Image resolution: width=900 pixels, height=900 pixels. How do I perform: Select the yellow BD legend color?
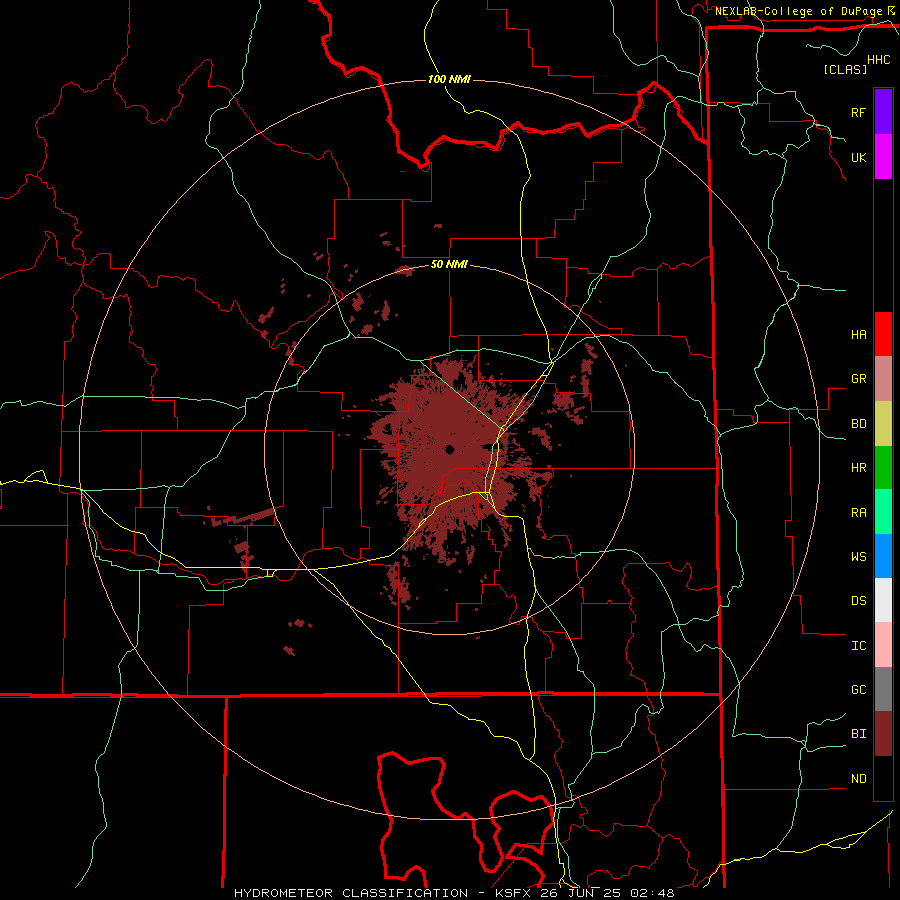(883, 424)
